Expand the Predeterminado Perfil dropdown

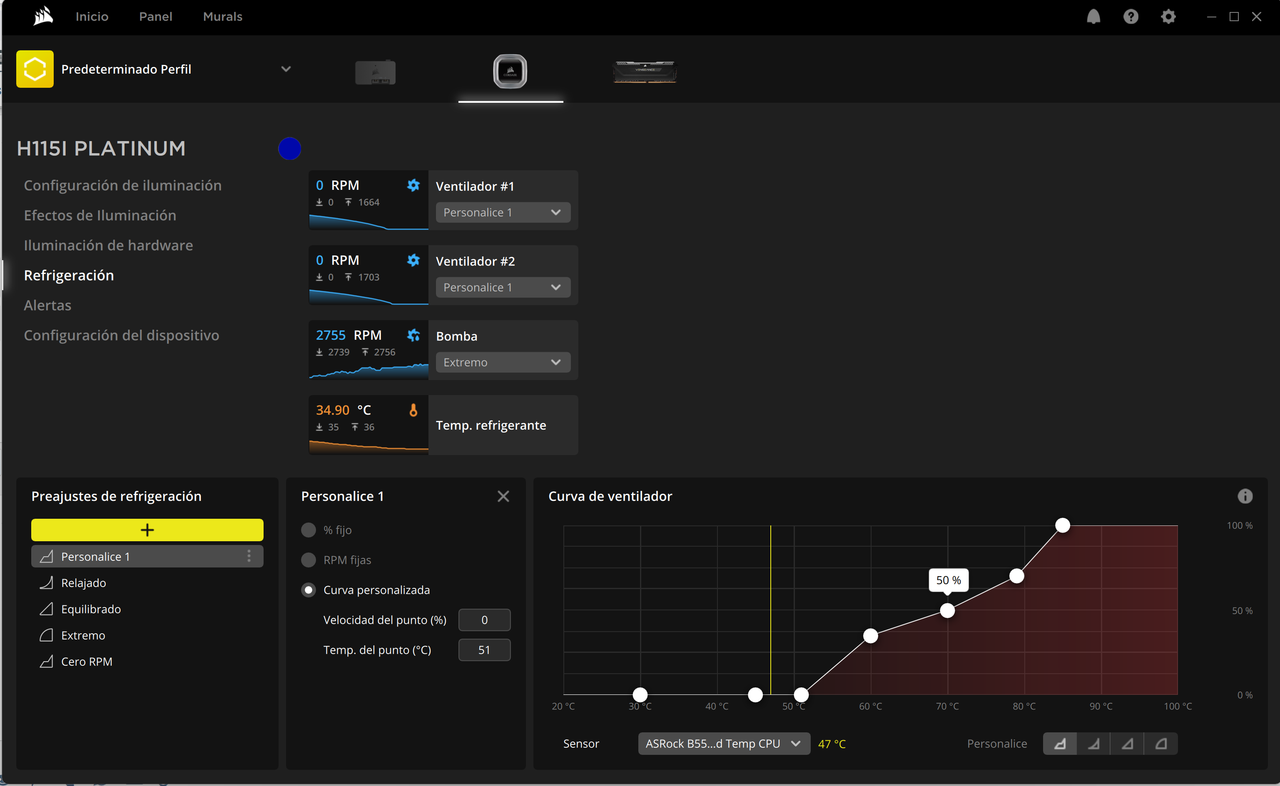click(286, 69)
